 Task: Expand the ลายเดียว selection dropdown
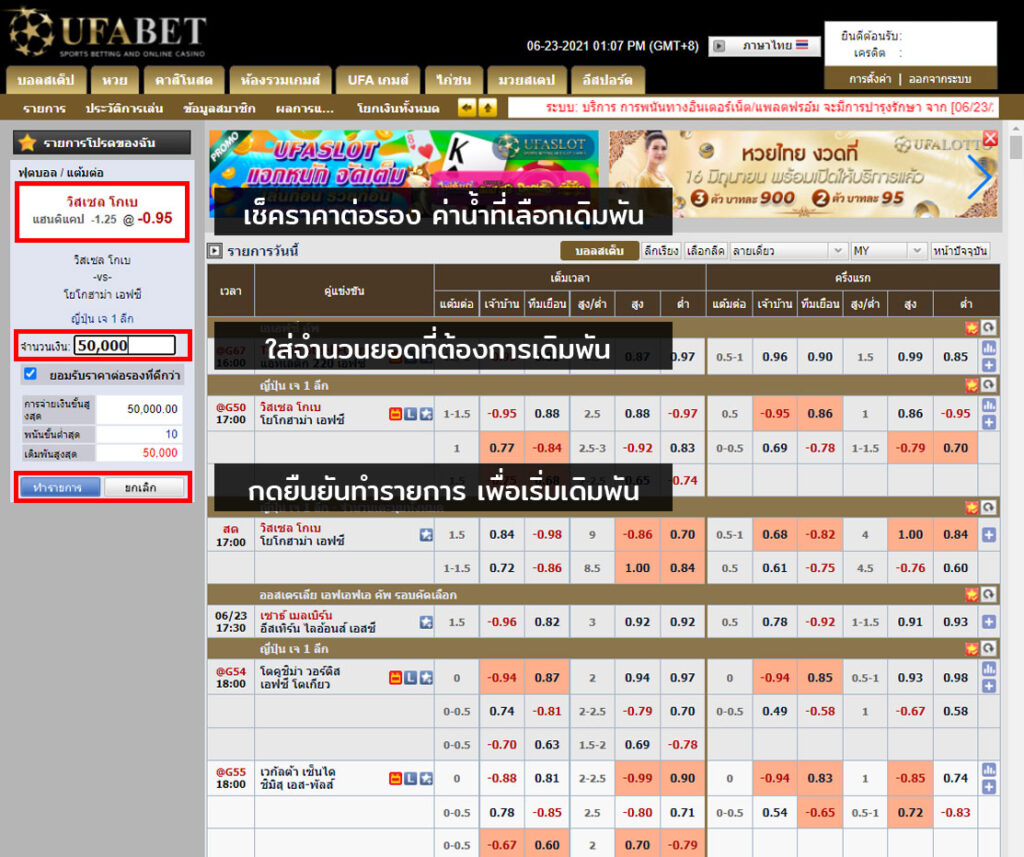pos(788,251)
